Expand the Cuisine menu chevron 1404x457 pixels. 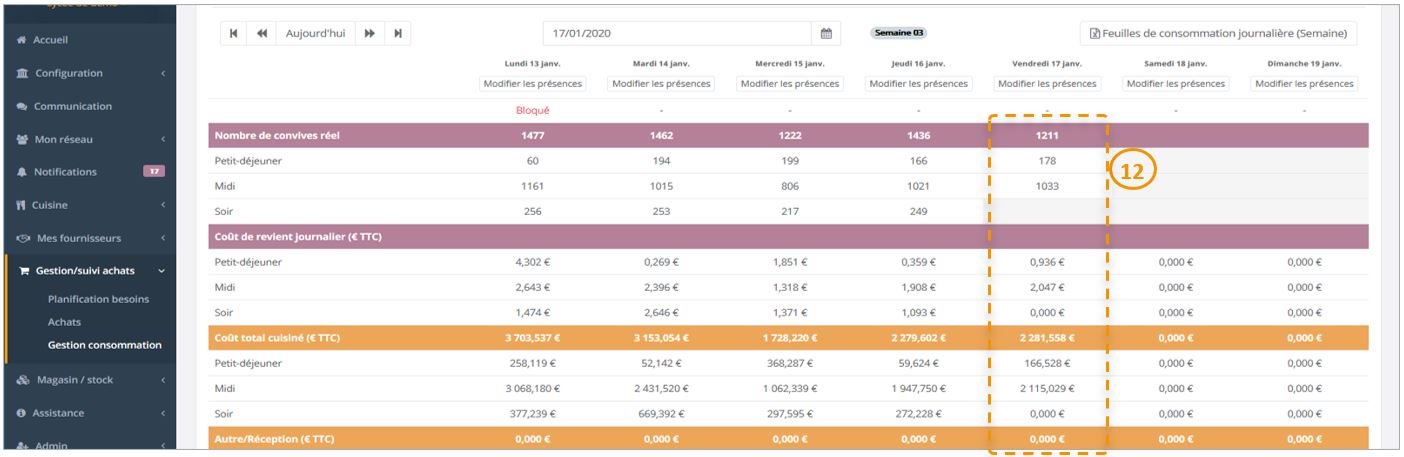point(162,205)
